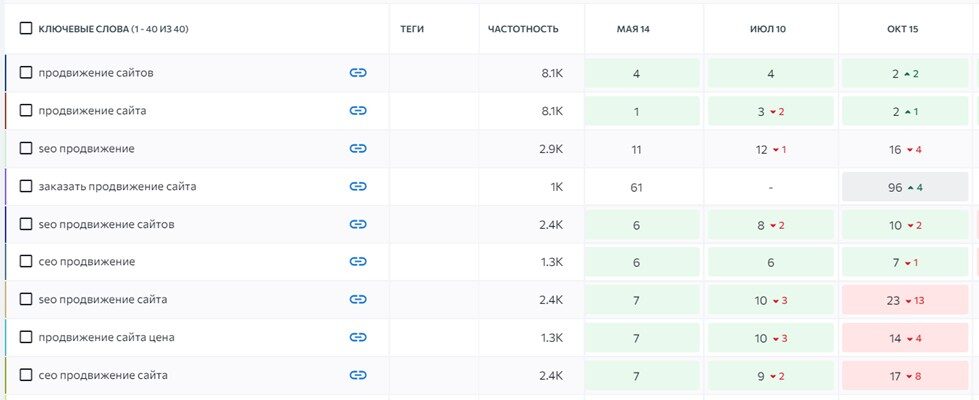Click the сео продвижение keyword text
979x400 pixels.
pyautogui.click(x=86, y=262)
